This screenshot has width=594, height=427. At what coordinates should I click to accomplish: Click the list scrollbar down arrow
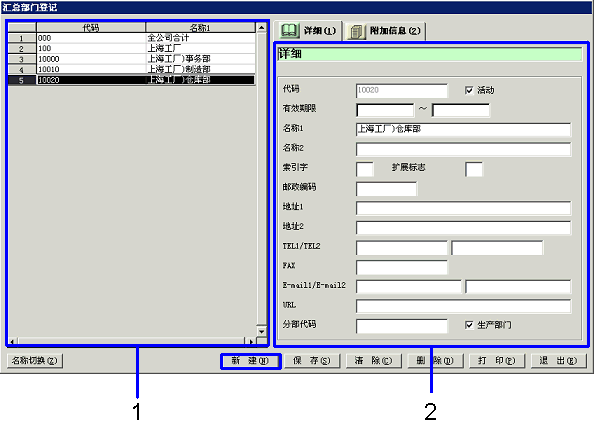coord(261,331)
